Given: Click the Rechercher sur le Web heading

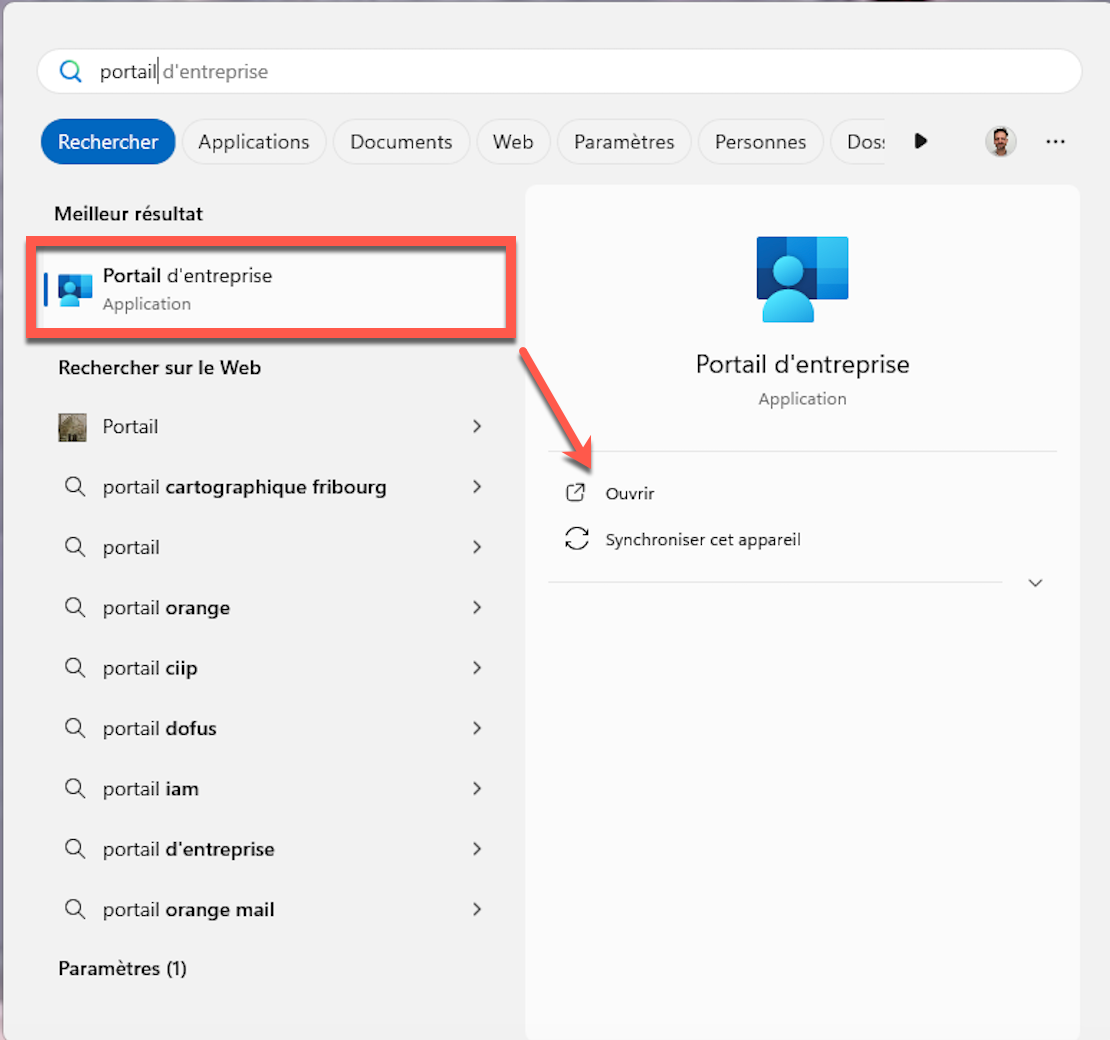Looking at the screenshot, I should (x=159, y=368).
